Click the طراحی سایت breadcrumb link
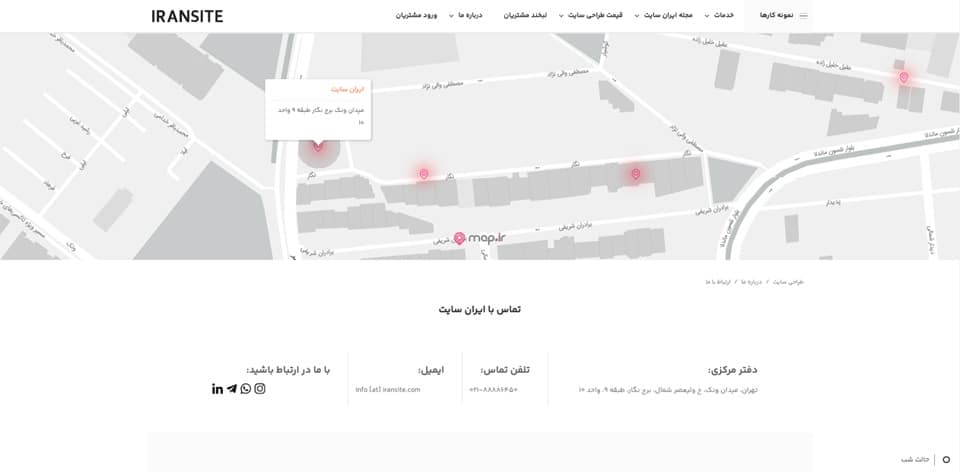The height and width of the screenshot is (472, 960). click(x=788, y=282)
